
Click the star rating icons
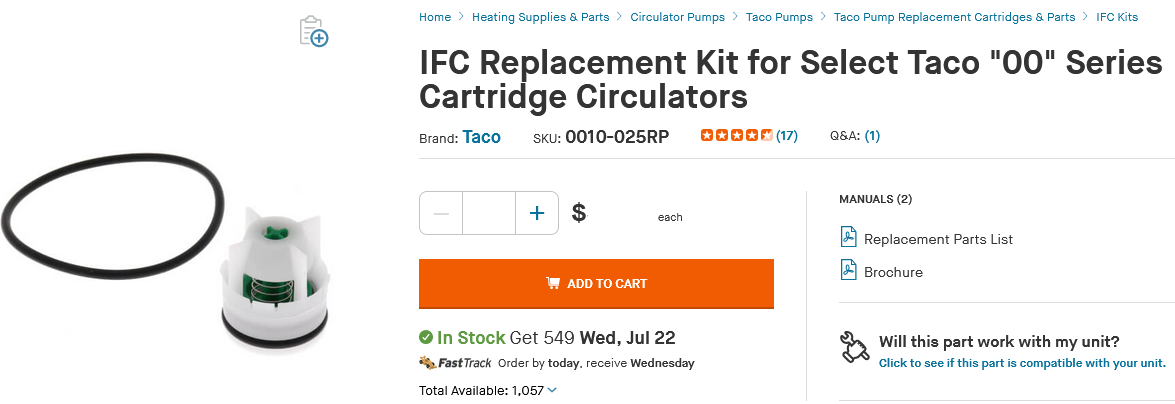pos(736,136)
